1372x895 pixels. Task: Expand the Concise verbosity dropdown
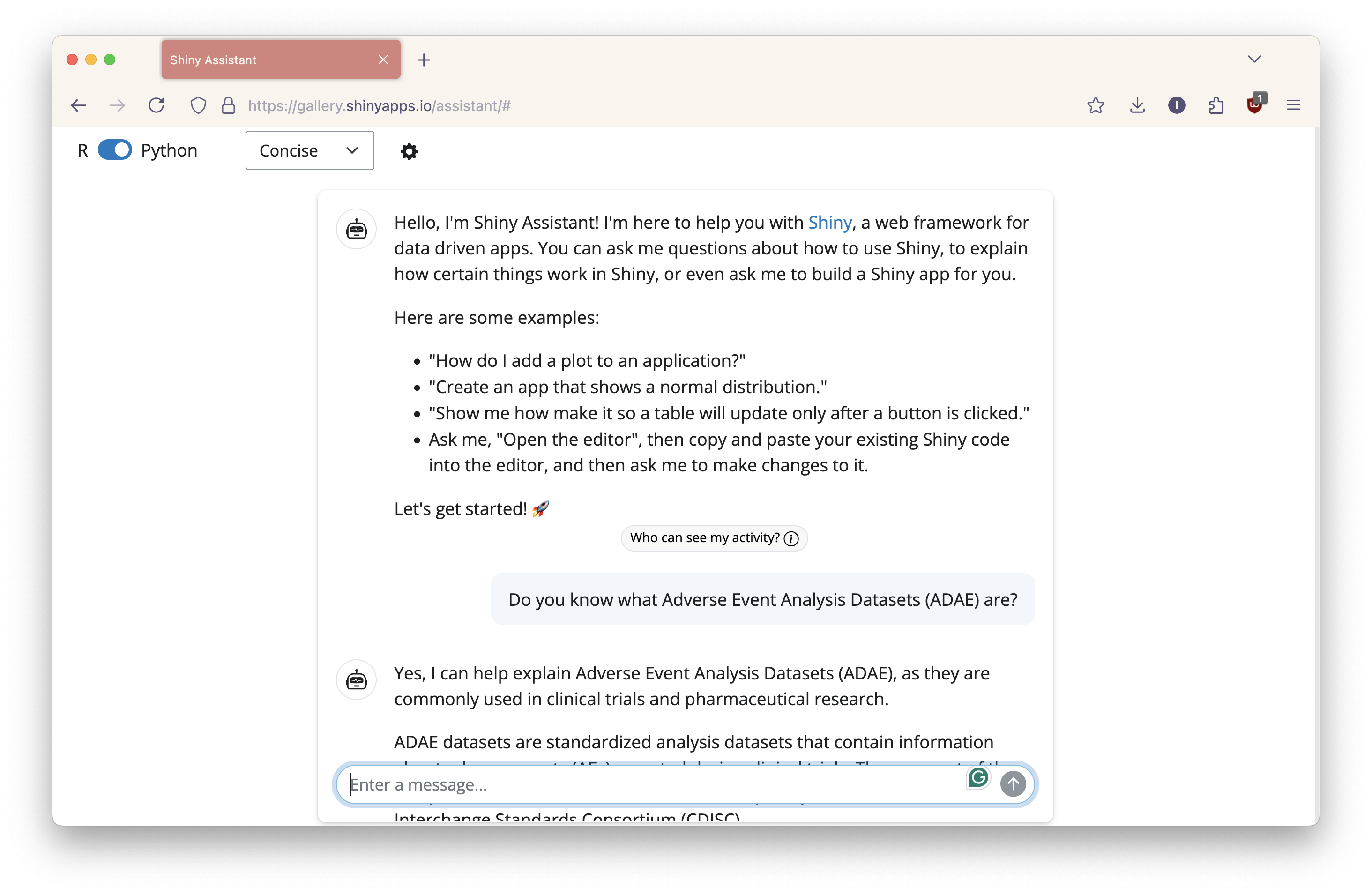pos(310,150)
